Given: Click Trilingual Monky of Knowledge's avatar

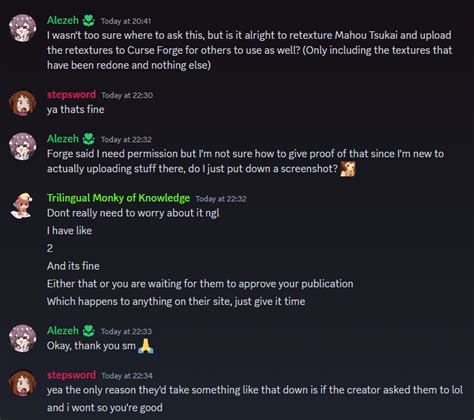Looking at the screenshot, I should 23,206.
